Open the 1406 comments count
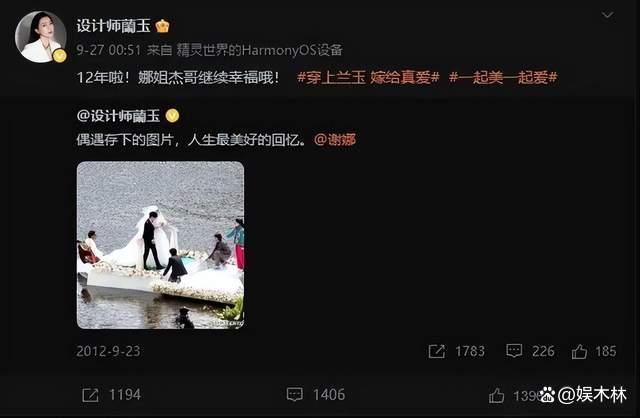The image size is (640, 418). [x=329, y=395]
